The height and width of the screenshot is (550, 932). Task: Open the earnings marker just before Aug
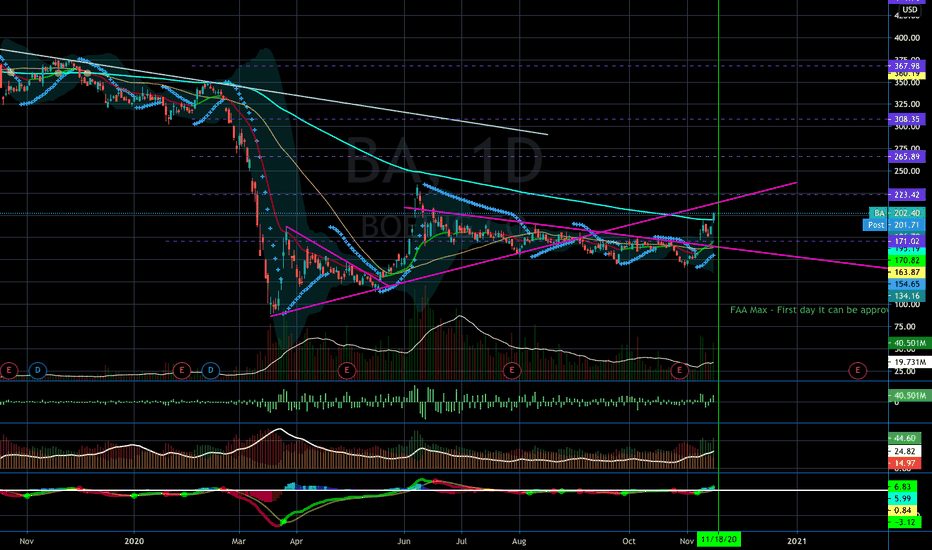[x=512, y=370]
